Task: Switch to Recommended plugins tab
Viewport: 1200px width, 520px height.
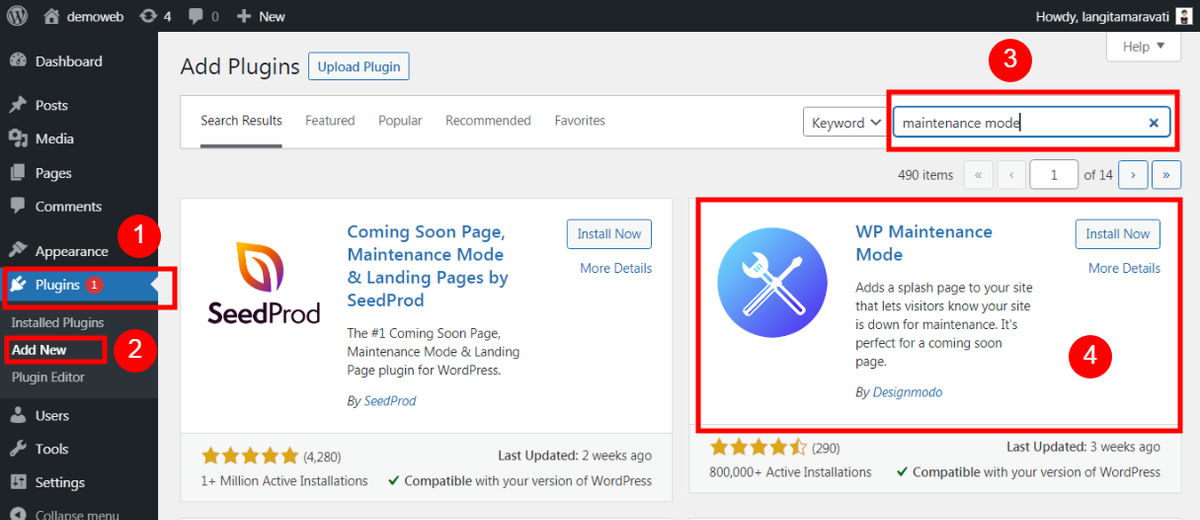Action: (488, 121)
